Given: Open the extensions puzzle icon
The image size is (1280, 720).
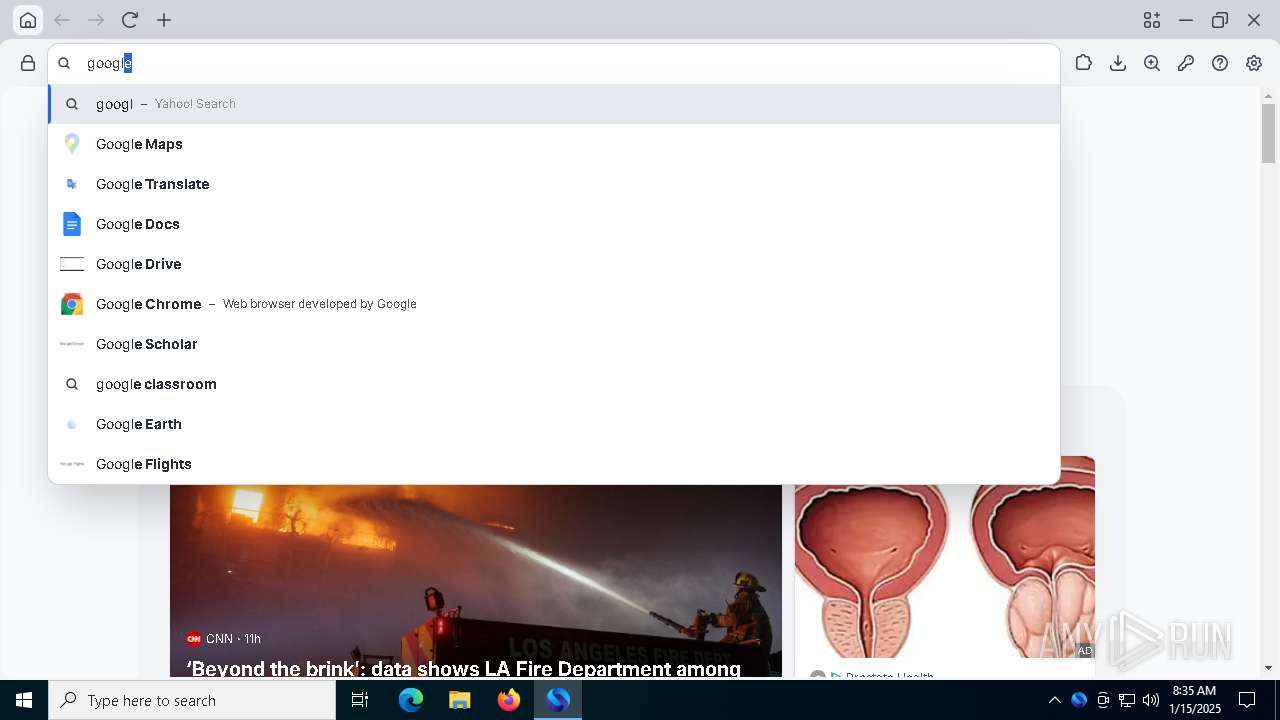Looking at the screenshot, I should click(1084, 63).
